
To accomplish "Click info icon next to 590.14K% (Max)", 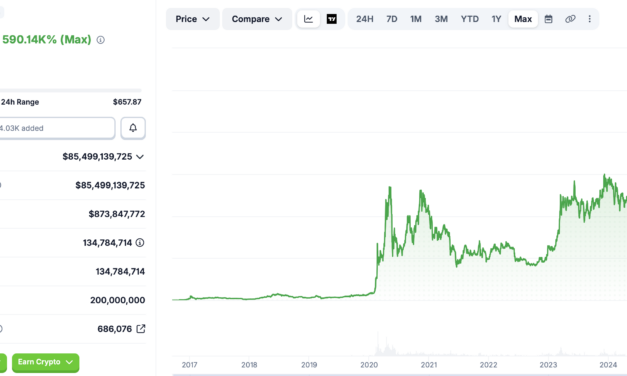I will (101, 40).
